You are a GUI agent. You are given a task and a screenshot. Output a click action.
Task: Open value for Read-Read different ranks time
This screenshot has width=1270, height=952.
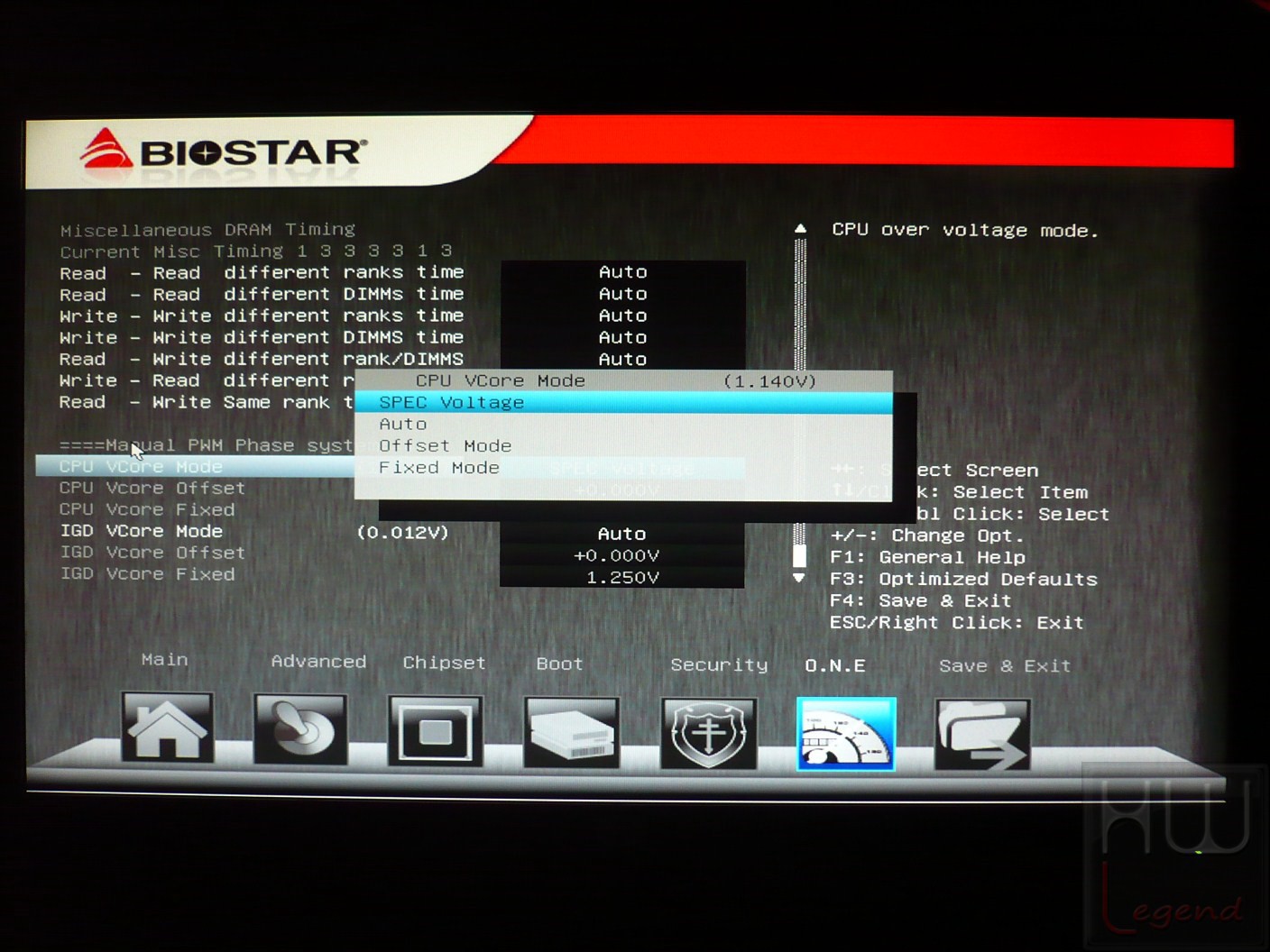click(x=623, y=272)
